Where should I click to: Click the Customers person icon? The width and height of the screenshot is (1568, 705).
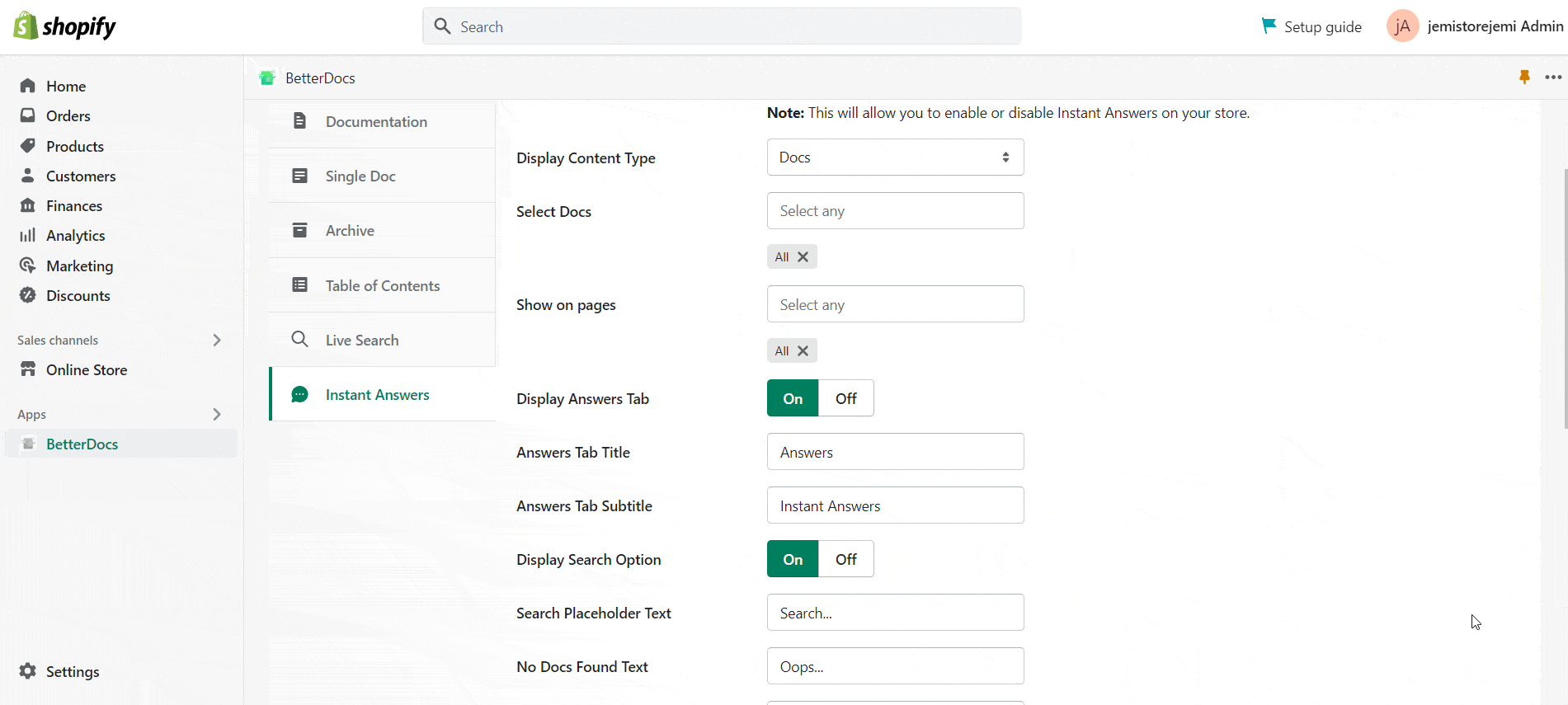[28, 176]
